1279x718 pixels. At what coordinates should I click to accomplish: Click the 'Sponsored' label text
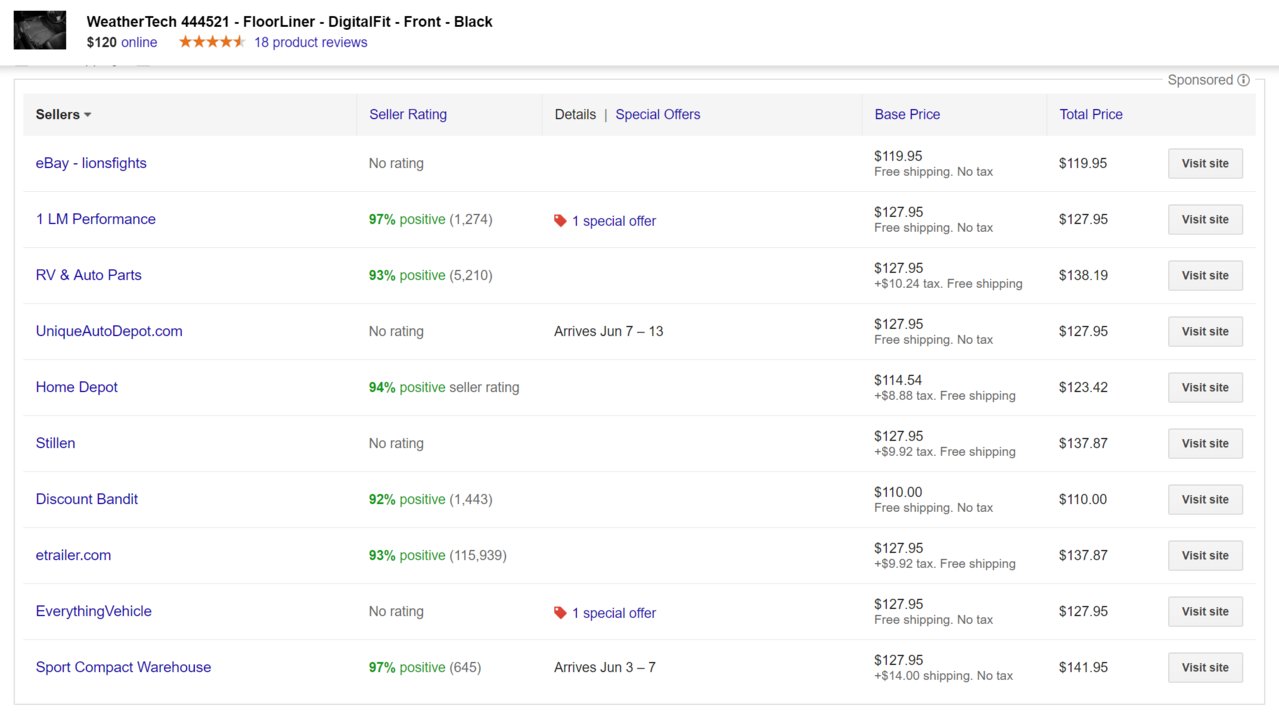pos(1200,80)
